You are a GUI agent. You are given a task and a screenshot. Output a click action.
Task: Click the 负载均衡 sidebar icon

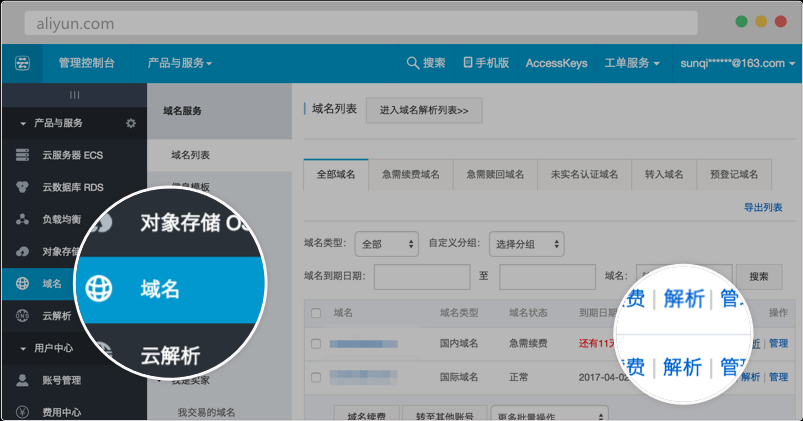pos(22,219)
